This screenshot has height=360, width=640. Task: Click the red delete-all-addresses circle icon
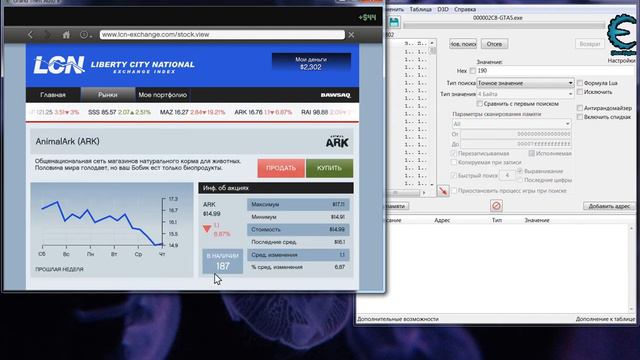point(496,206)
